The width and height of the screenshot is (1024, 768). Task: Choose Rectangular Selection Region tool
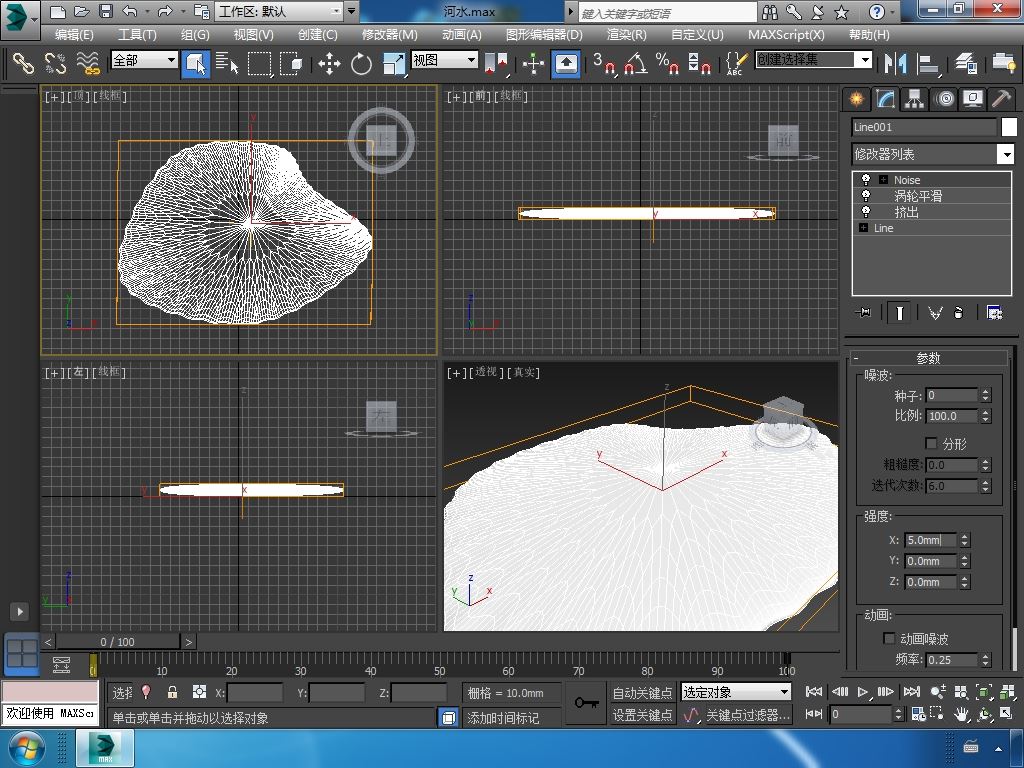[x=259, y=63]
